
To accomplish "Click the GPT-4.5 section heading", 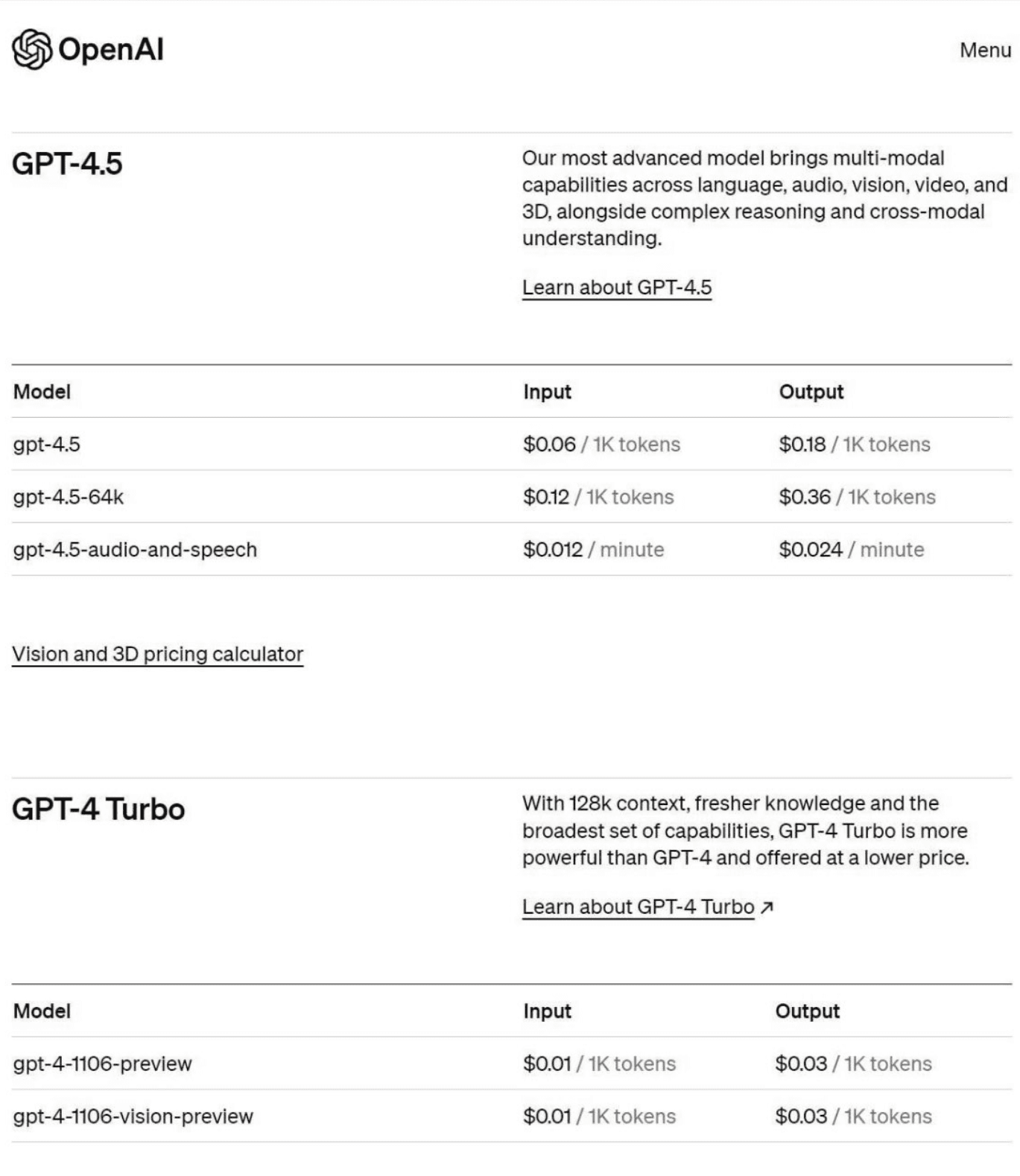I will [67, 164].
